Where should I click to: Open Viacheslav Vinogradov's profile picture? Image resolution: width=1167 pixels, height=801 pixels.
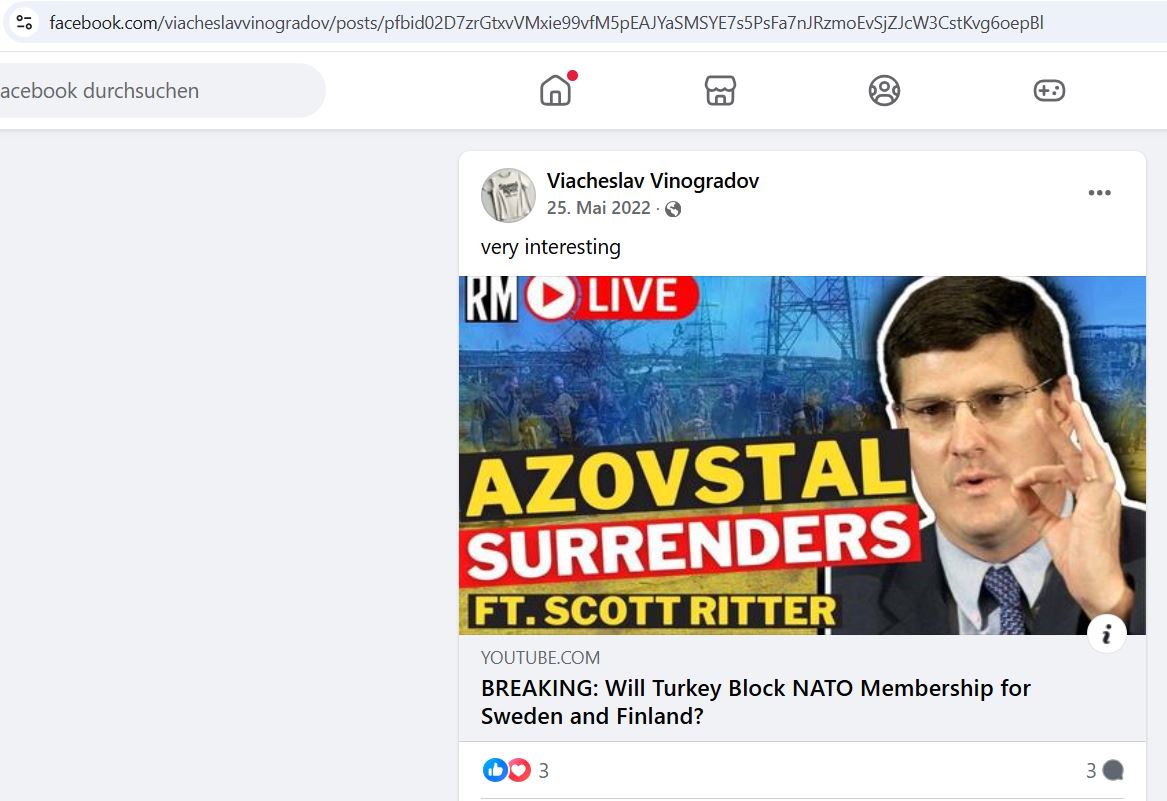click(x=508, y=195)
